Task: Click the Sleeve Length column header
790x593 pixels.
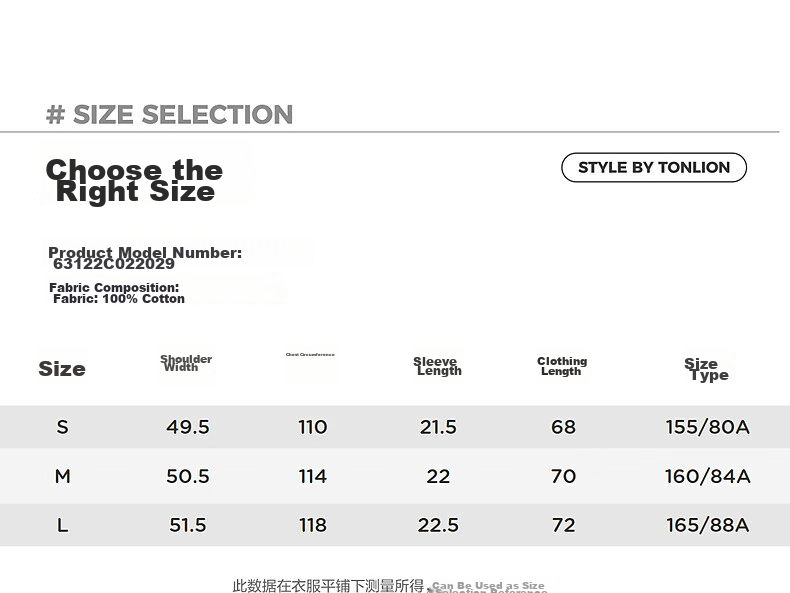Action: (437, 366)
